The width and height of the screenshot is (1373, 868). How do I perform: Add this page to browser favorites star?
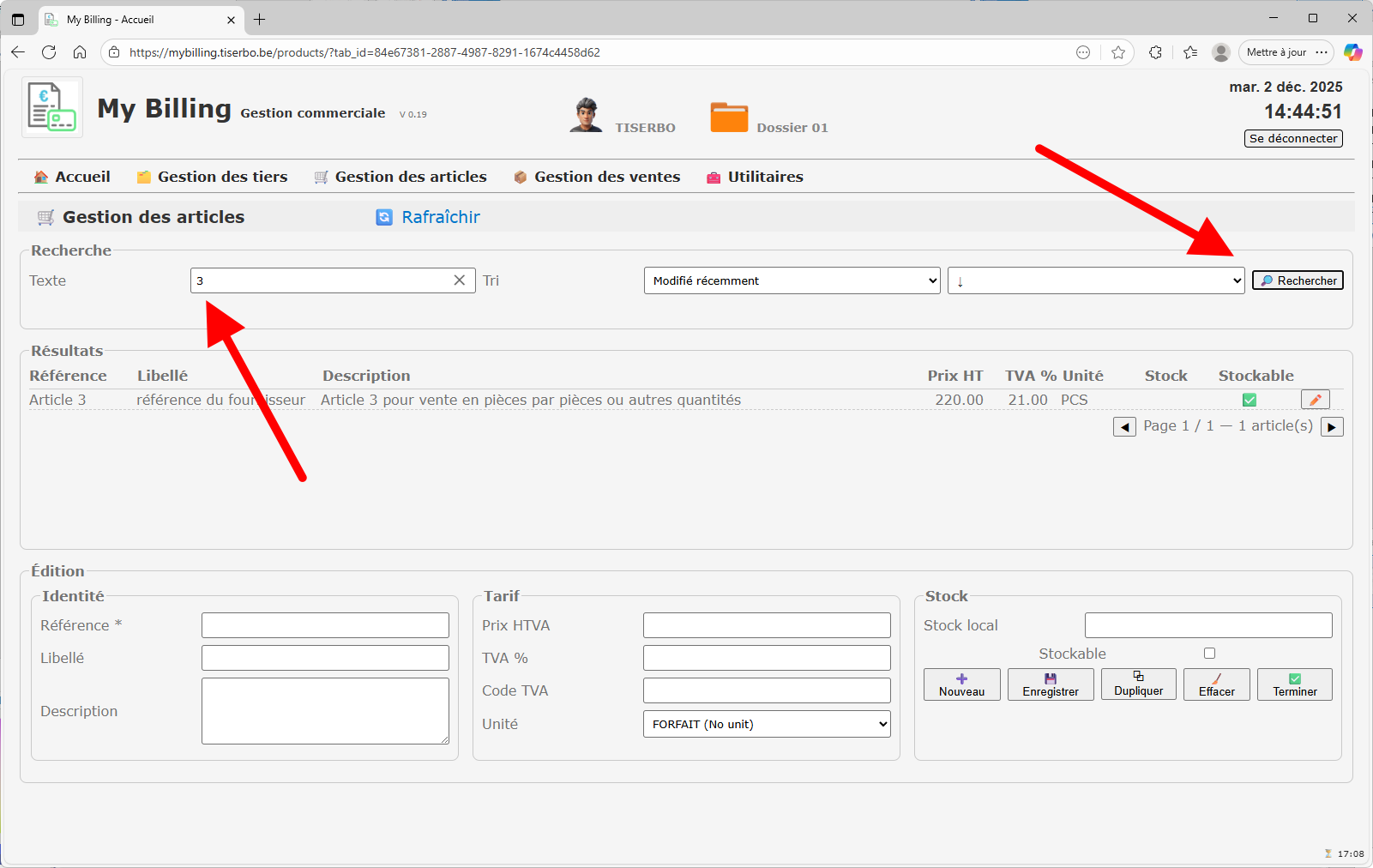1118,52
